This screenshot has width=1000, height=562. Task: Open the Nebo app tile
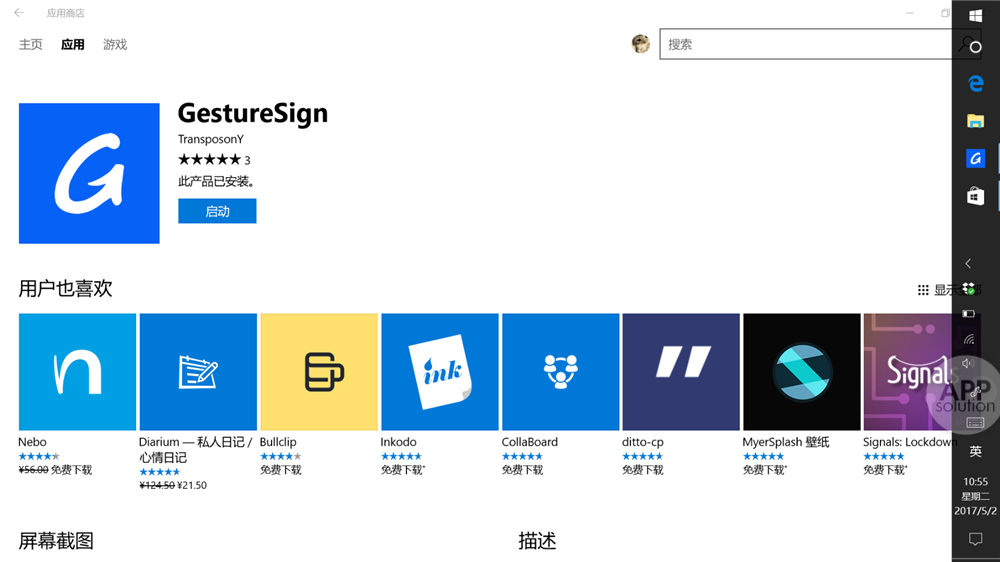point(77,372)
